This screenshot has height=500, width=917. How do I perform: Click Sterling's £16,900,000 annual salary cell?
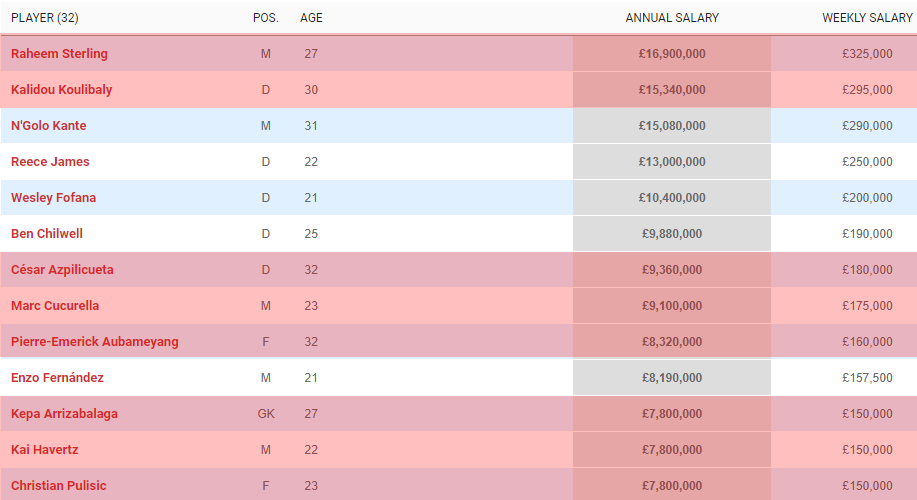pyautogui.click(x=672, y=54)
